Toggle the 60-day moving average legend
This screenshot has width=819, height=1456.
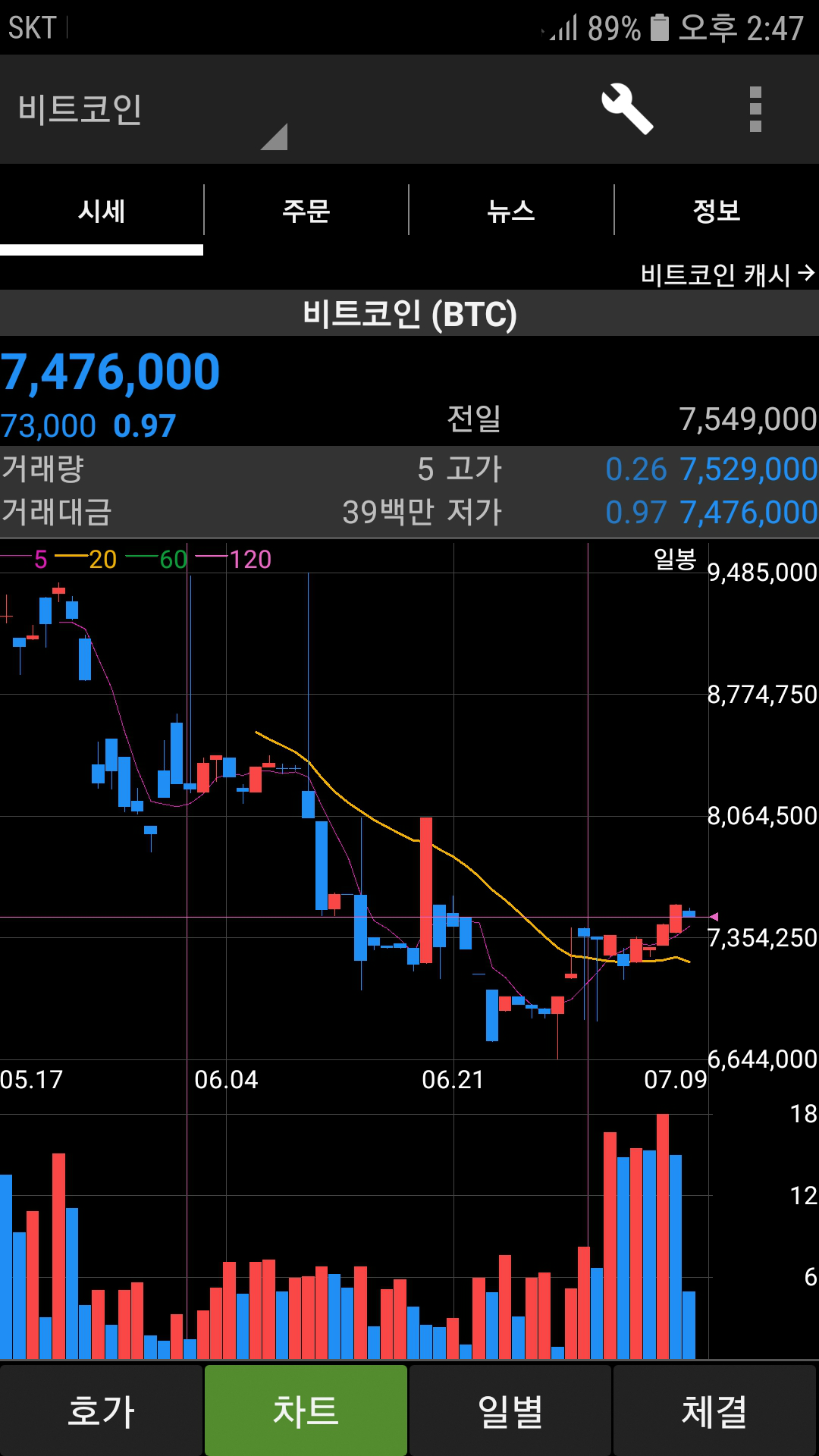pyautogui.click(x=157, y=560)
